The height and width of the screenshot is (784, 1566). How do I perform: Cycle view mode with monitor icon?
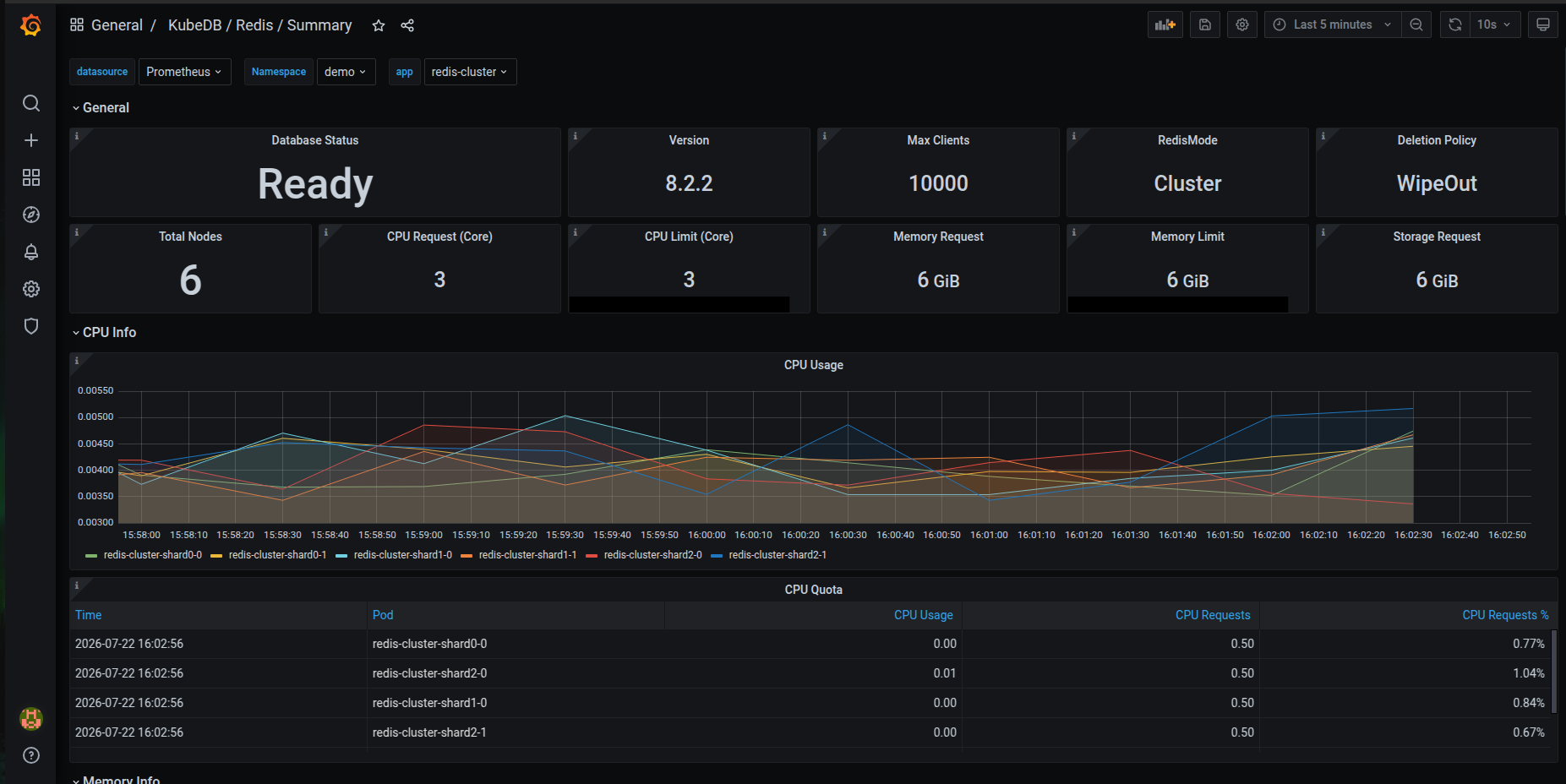pyautogui.click(x=1543, y=24)
